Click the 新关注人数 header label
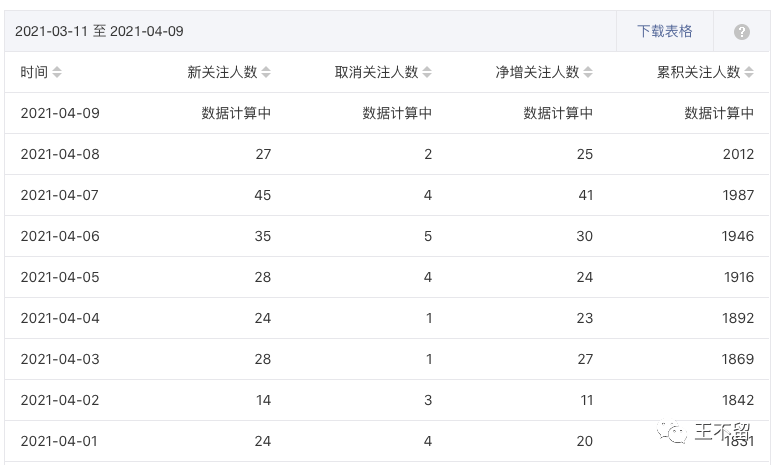This screenshot has height=465, width=775. (x=222, y=72)
